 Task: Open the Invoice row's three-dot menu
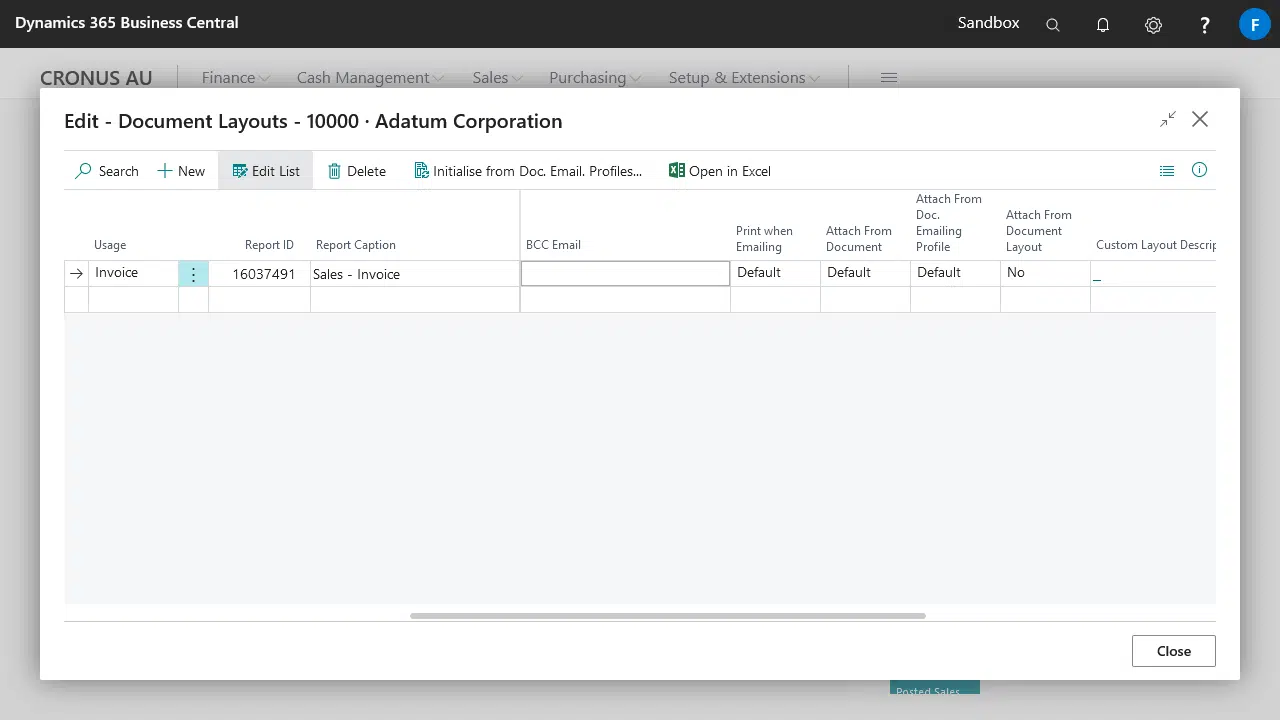193,274
